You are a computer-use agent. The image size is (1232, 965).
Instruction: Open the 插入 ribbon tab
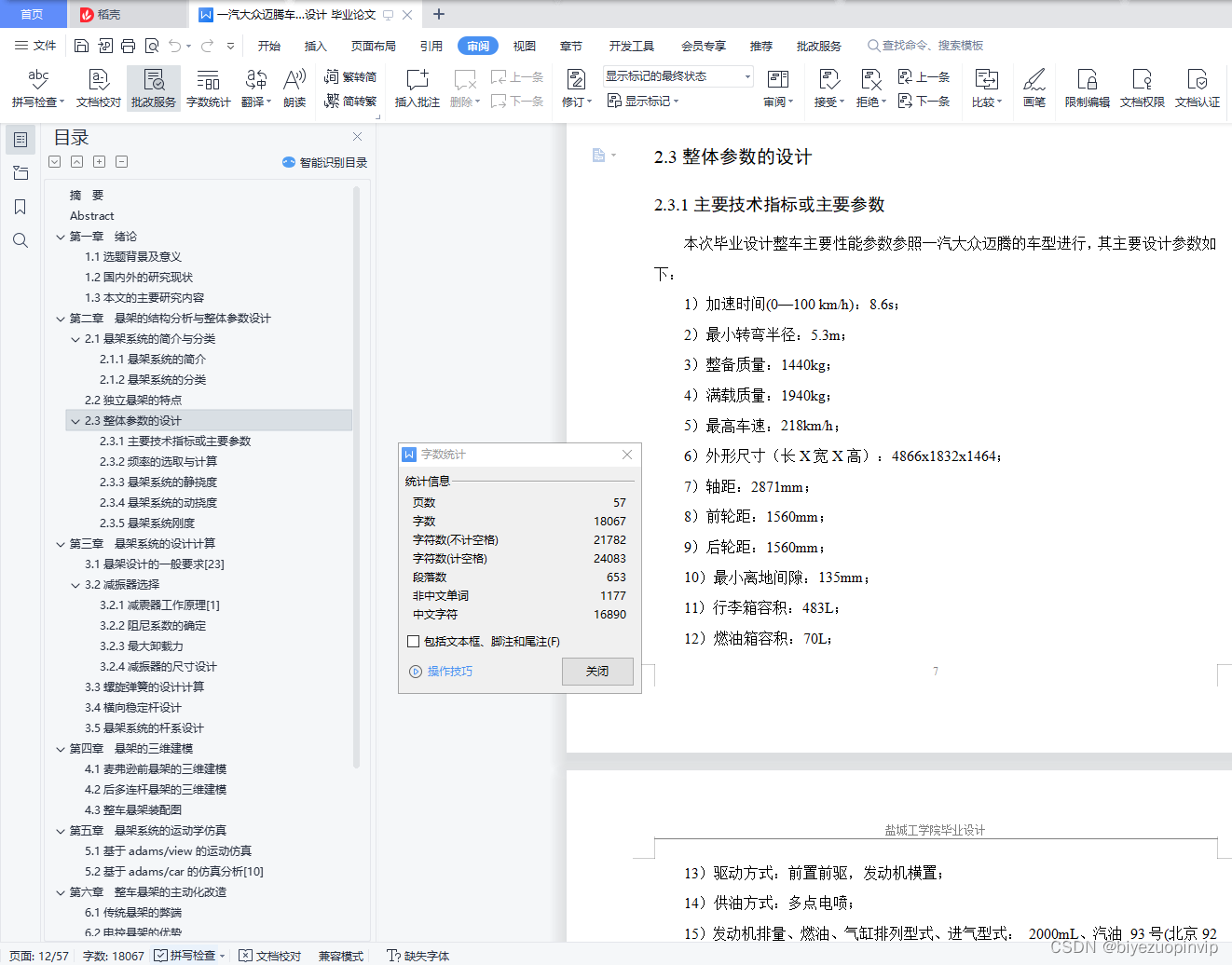point(316,46)
